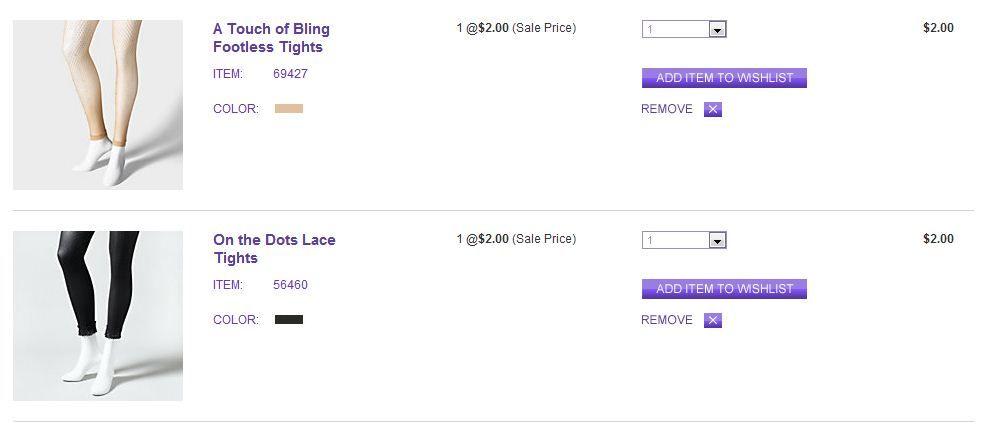Click item number 69427

(x=290, y=74)
